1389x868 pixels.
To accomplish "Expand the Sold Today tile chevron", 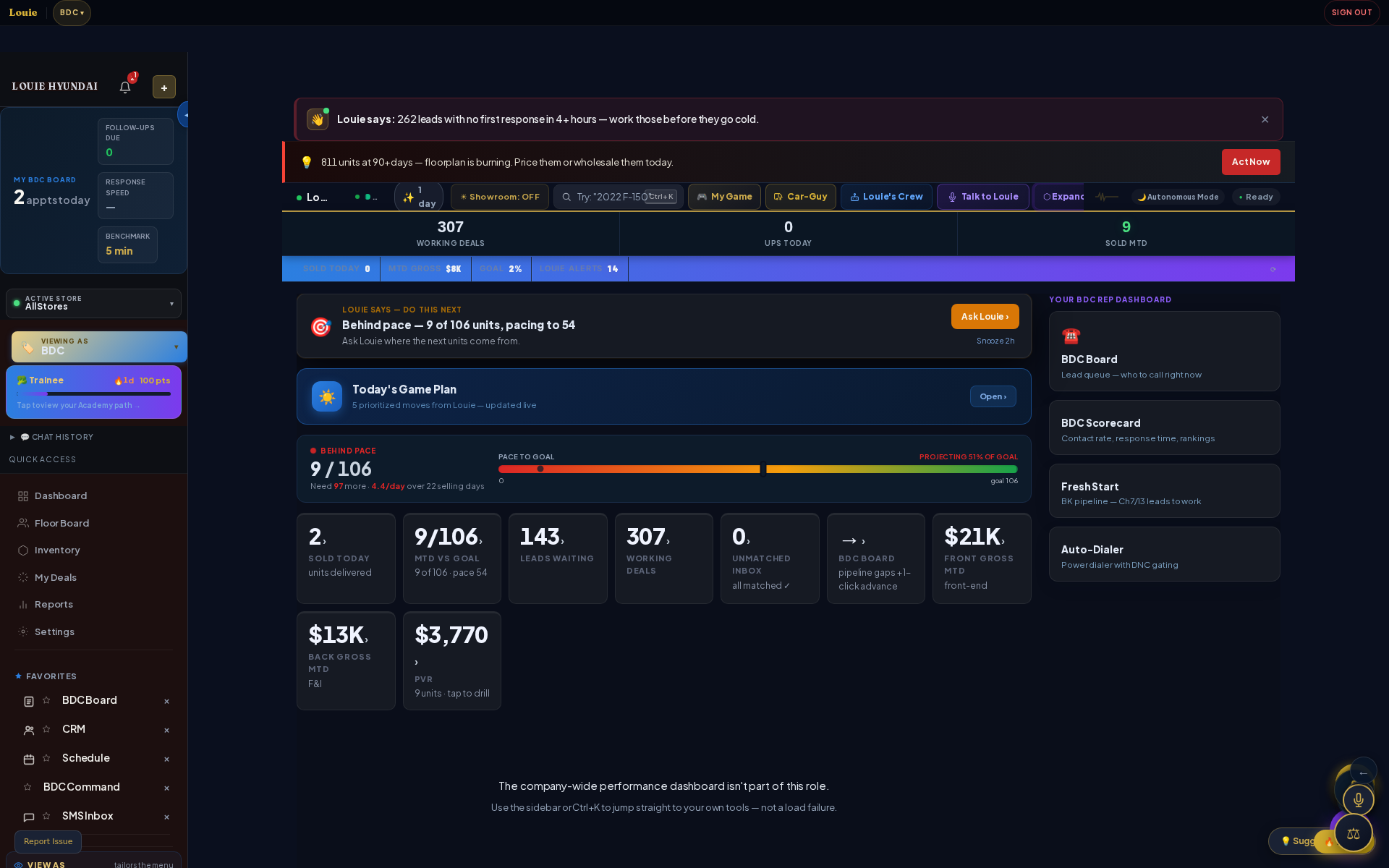I will pyautogui.click(x=325, y=541).
